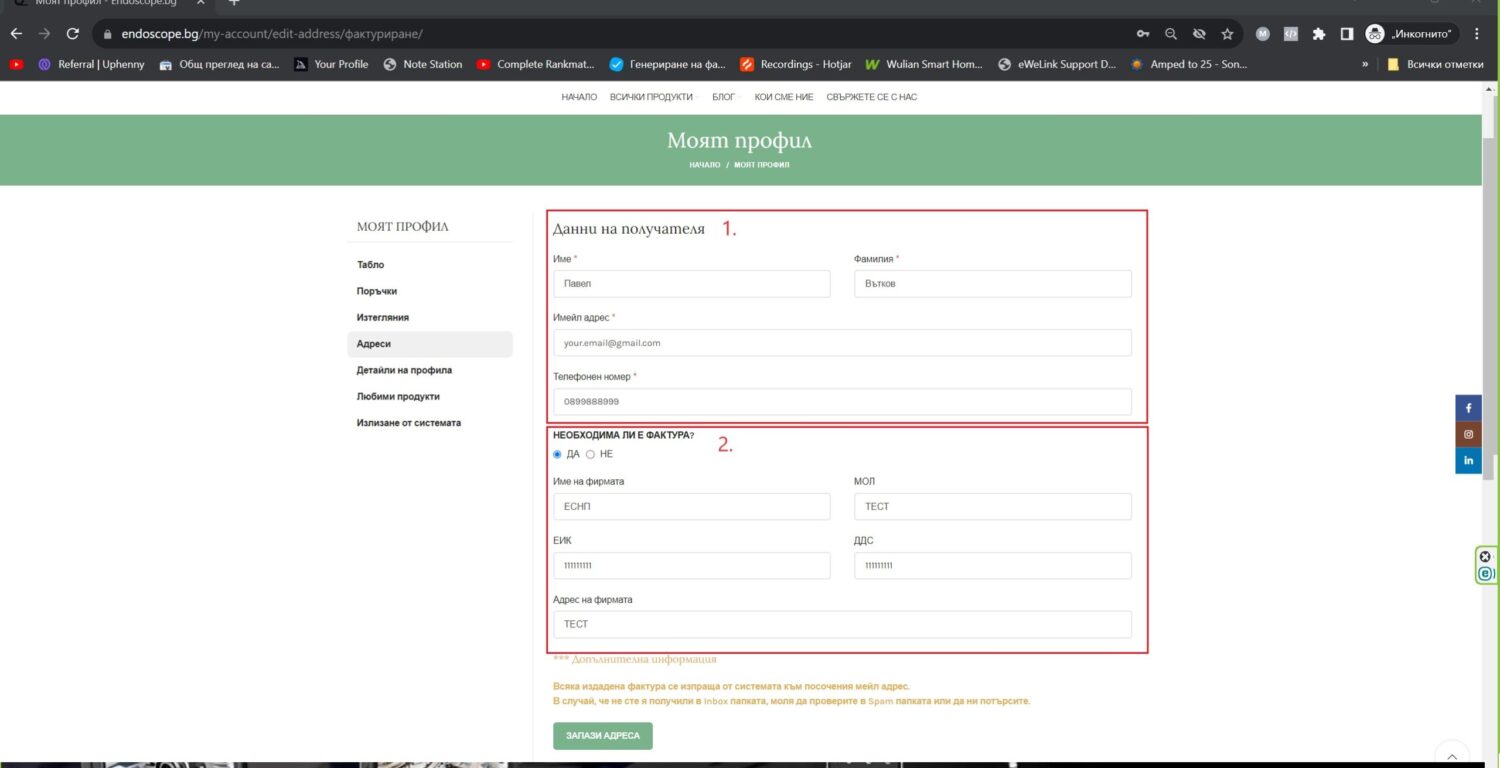
Task: Close the Моят профил browser tab
Action: coord(201,3)
